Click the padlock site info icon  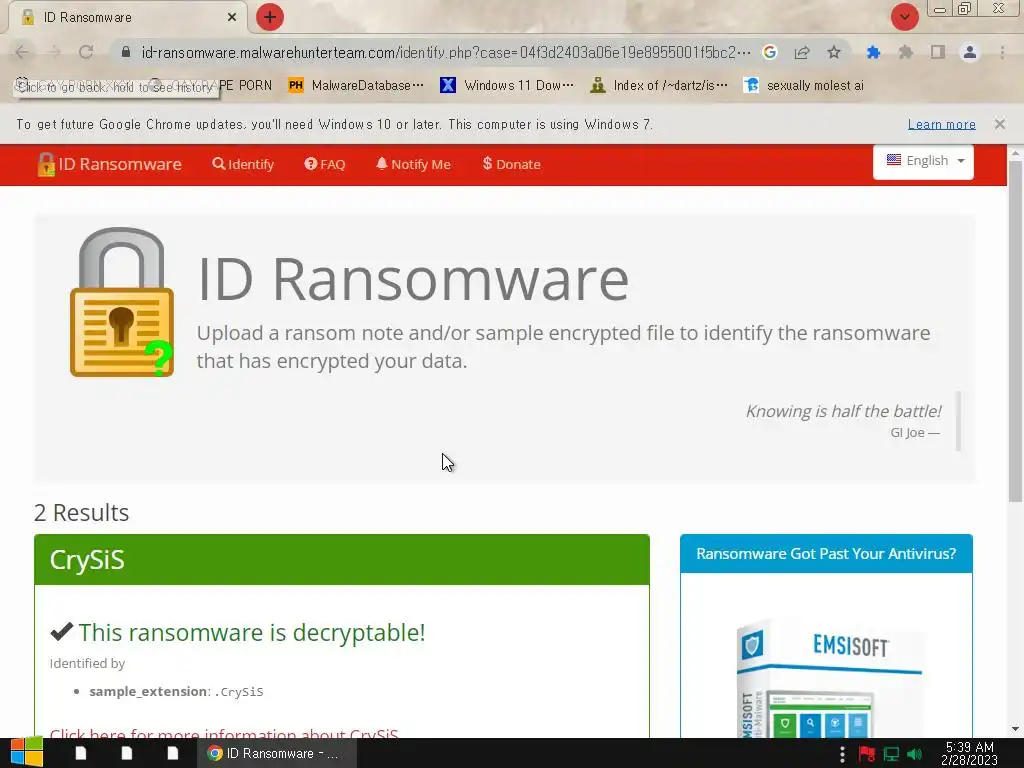tap(126, 52)
